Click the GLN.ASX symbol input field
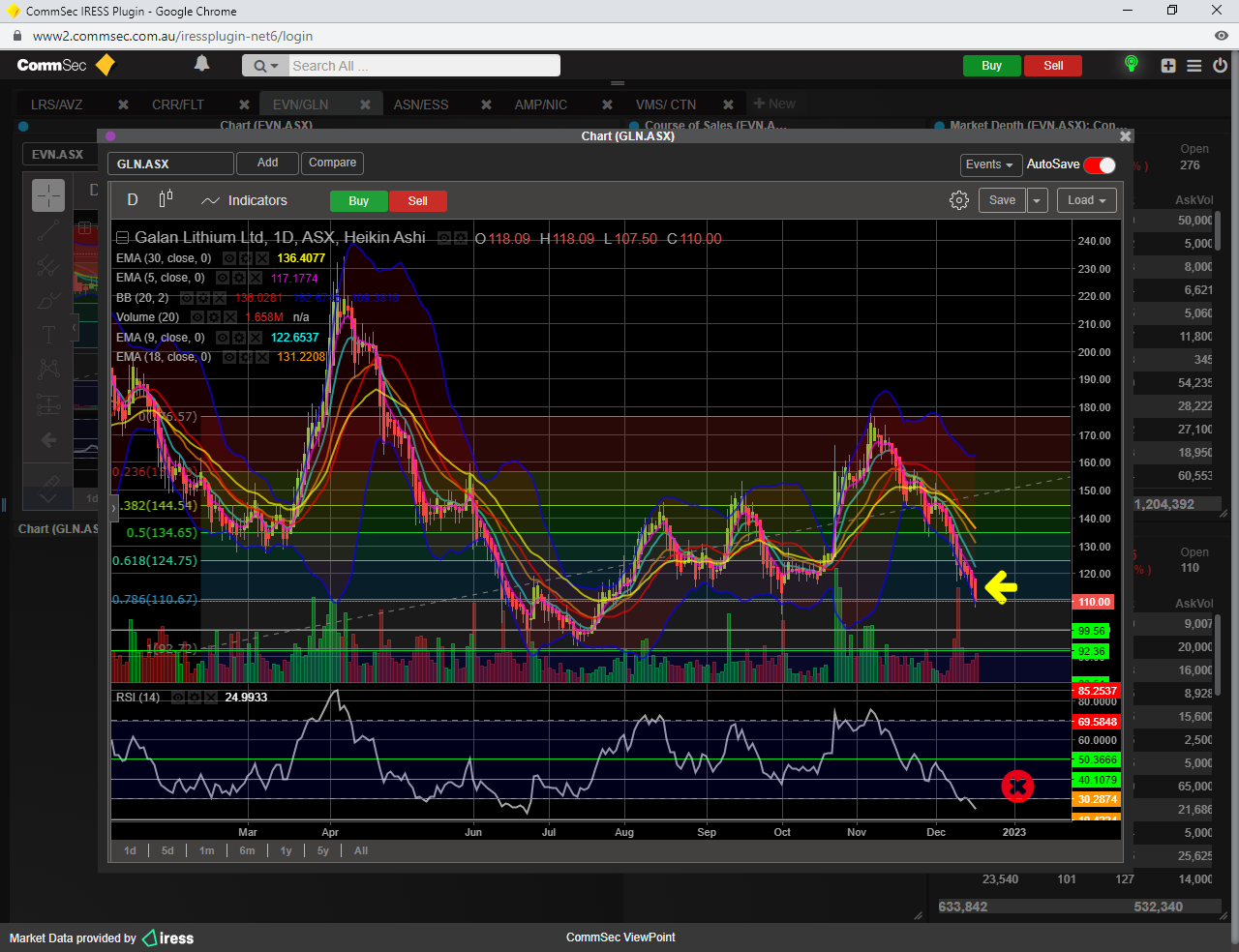 tap(170, 164)
